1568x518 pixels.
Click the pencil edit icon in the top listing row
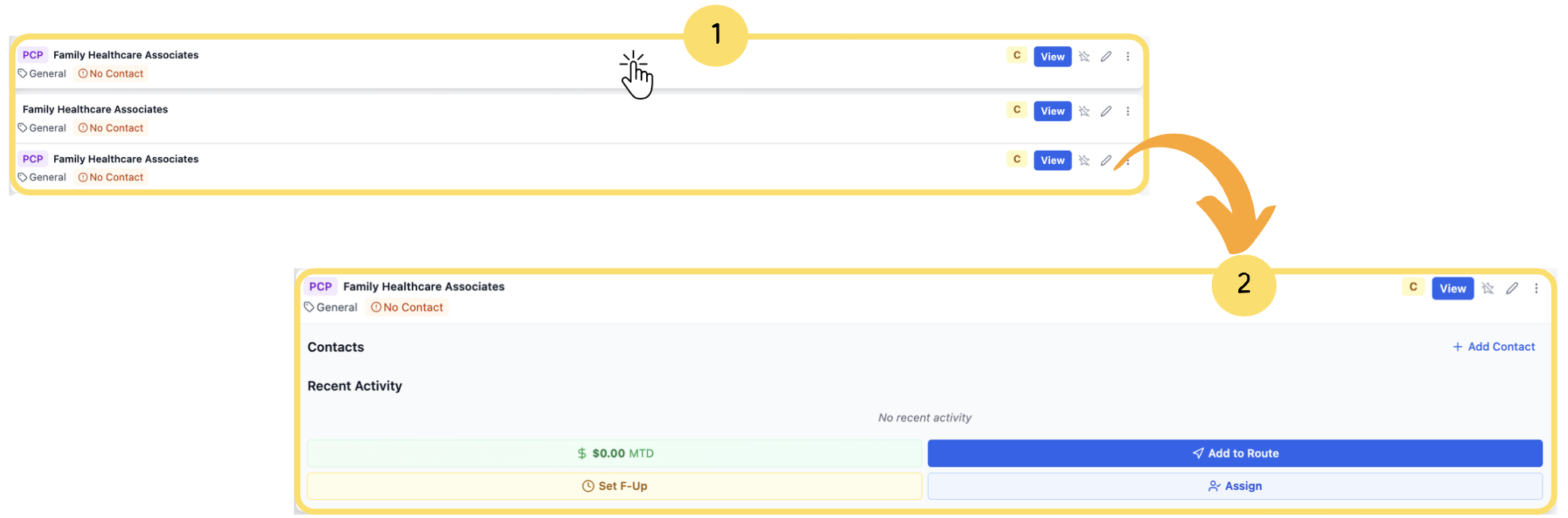coord(1106,57)
